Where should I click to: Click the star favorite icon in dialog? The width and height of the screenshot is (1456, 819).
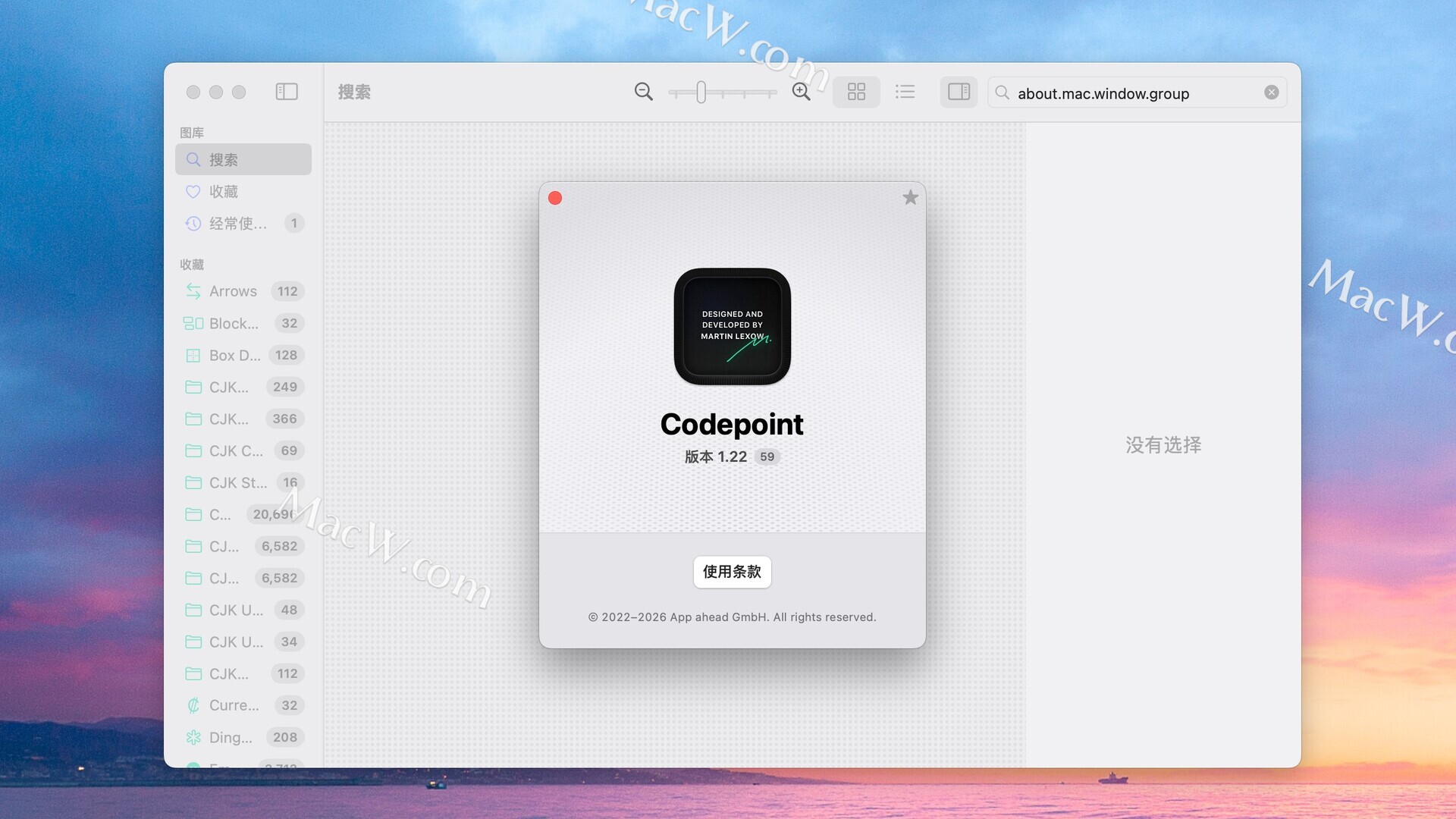(x=910, y=198)
